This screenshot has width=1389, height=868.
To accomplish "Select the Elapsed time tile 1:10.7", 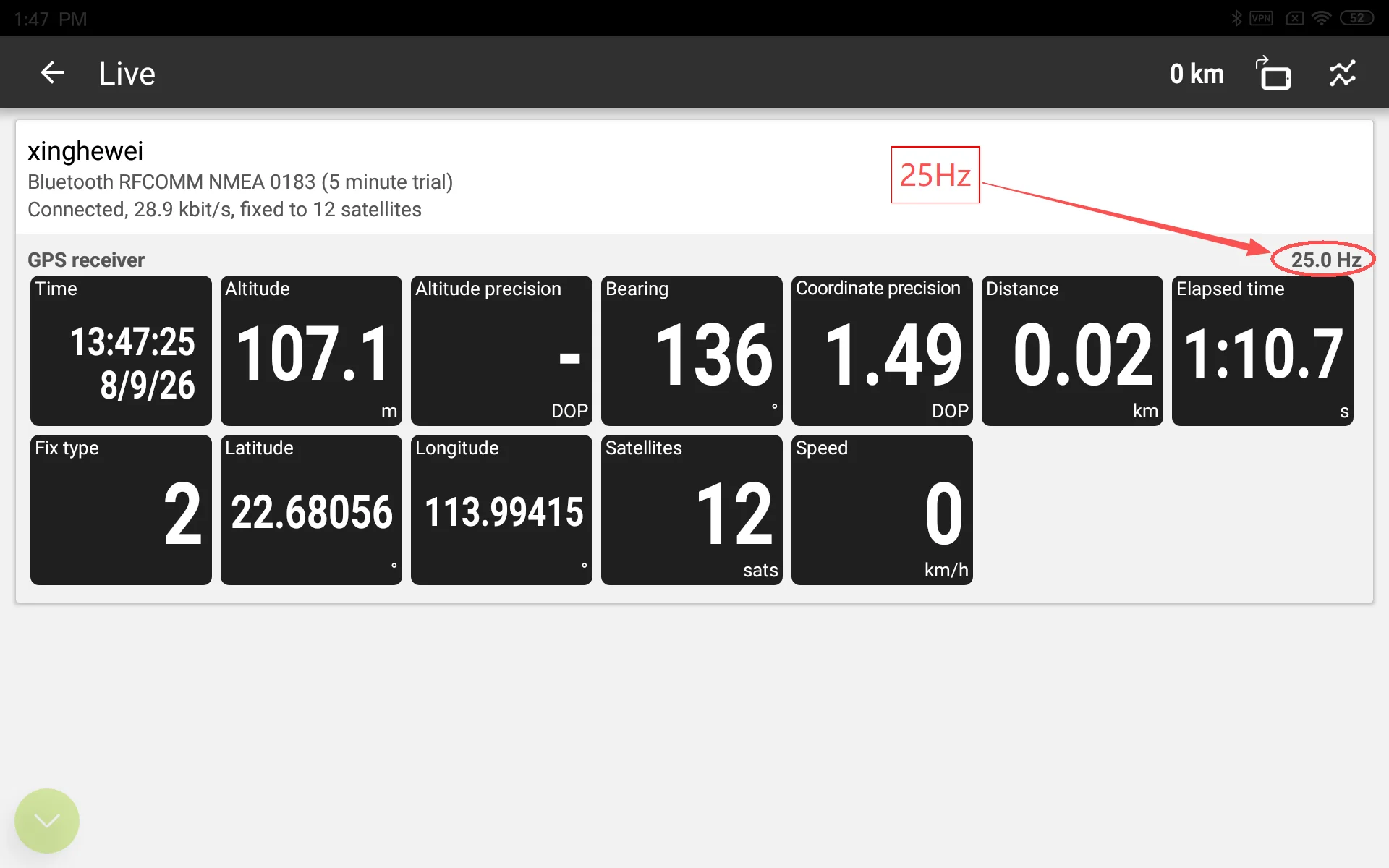I will 1262,351.
